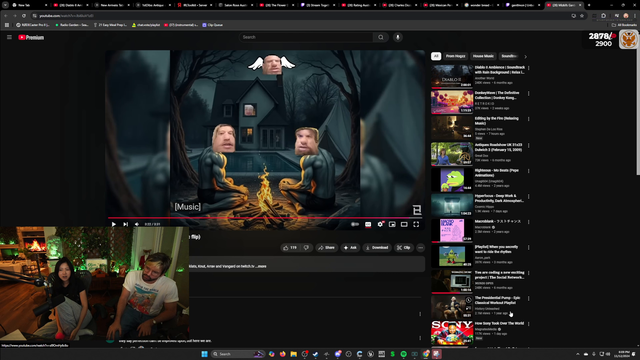This screenshot has height=360, width=640.
Task: Open options menu for Editing by the Fire
Action: pos(529,119)
